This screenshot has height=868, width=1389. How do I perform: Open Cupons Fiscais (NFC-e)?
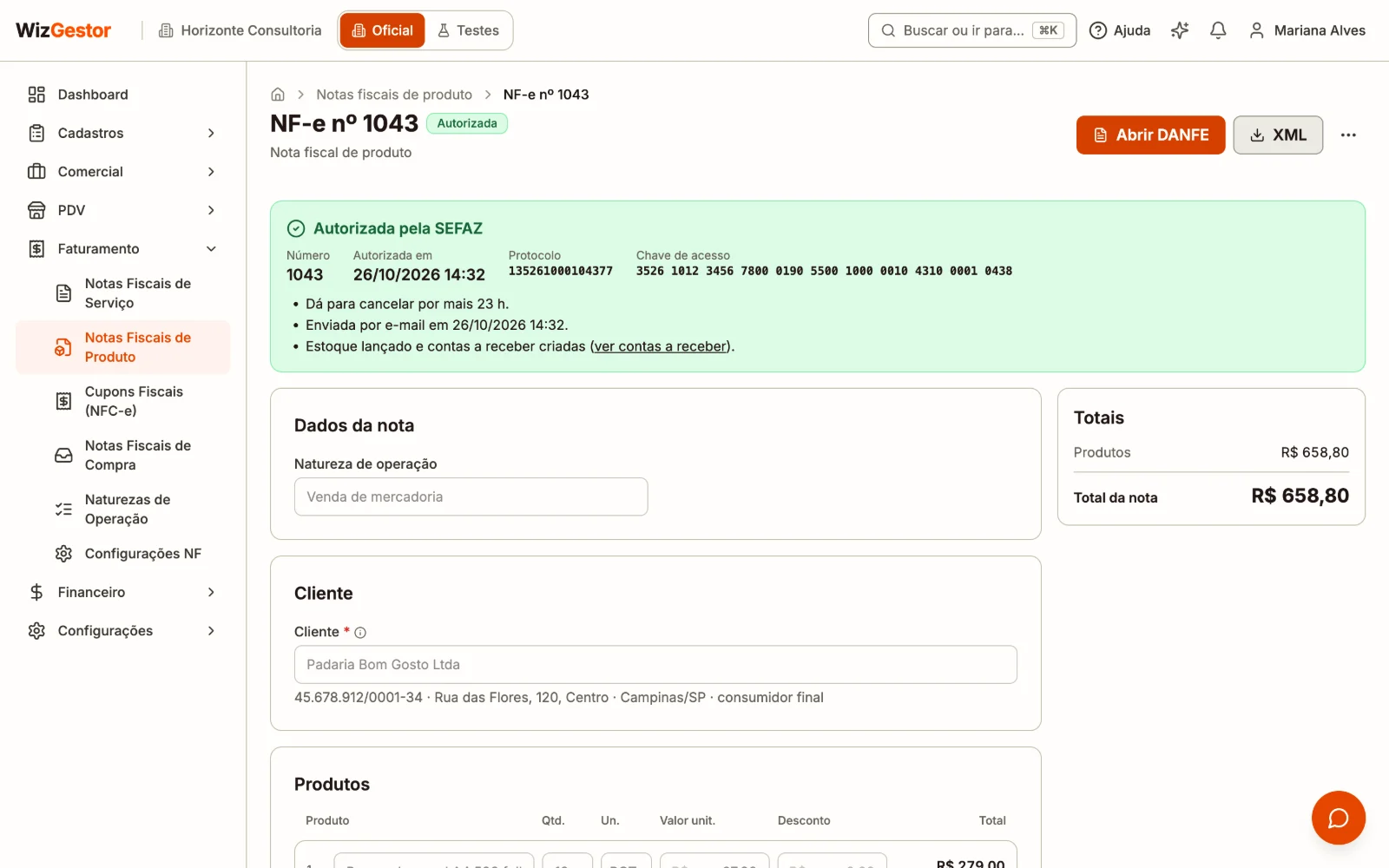pyautogui.click(x=122, y=401)
